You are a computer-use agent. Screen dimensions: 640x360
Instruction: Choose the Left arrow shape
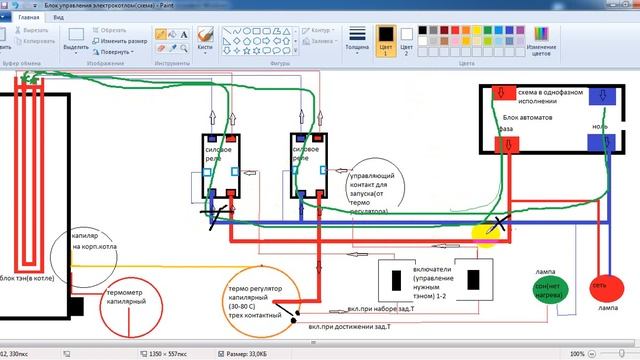click(277, 41)
